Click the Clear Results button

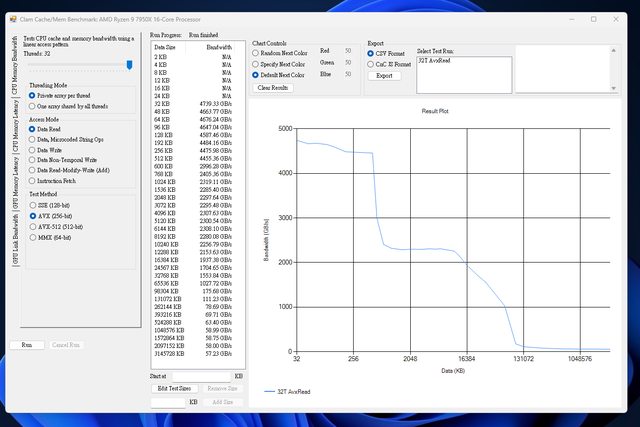tap(273, 88)
